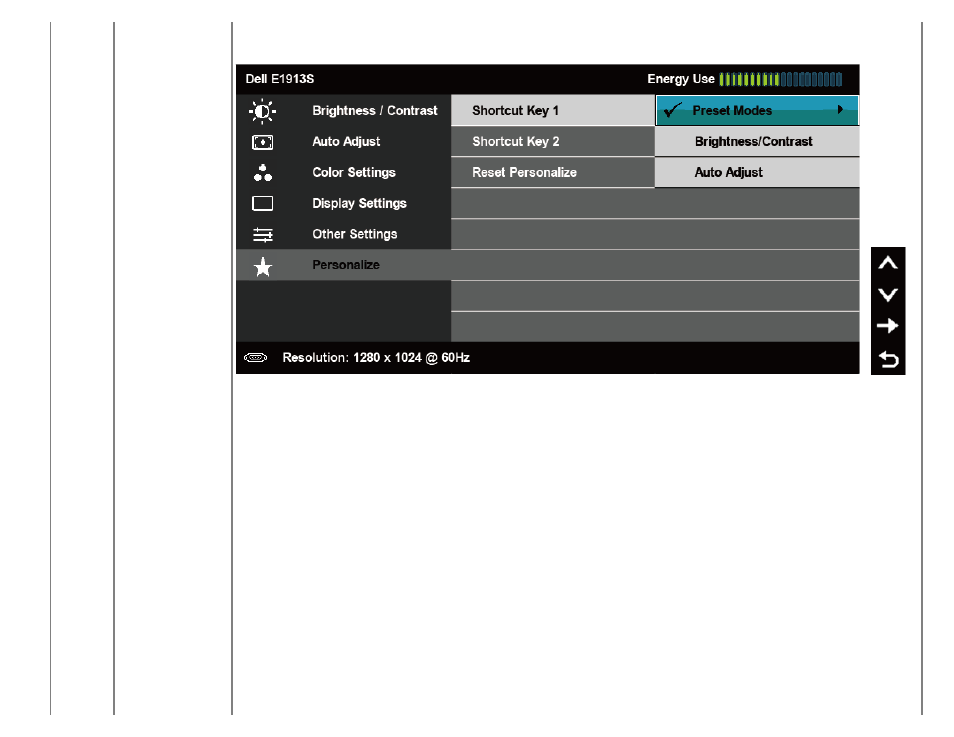This screenshot has height=737, width=954.
Task: Open Brightness / Contrast menu
Action: coord(344,111)
